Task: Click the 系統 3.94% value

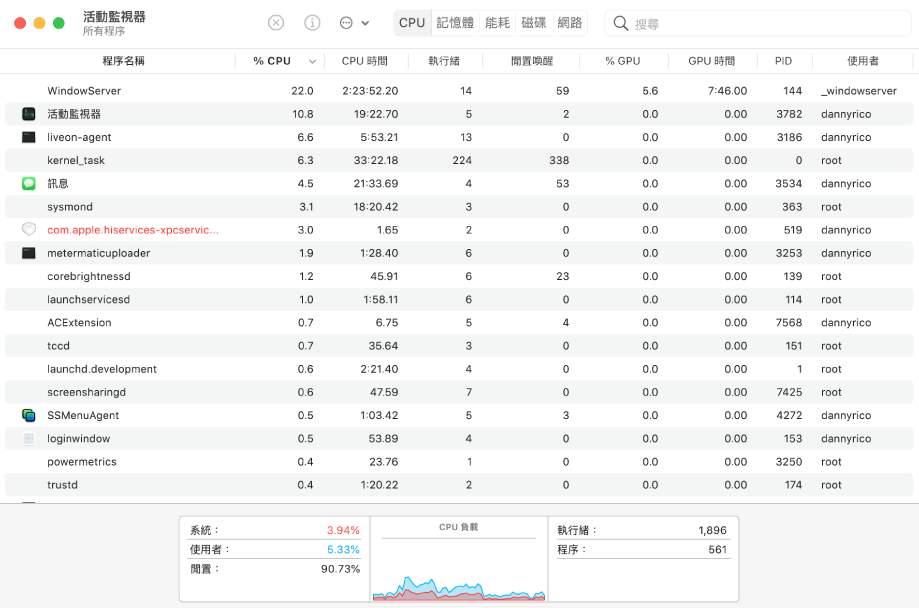Action: tap(343, 530)
